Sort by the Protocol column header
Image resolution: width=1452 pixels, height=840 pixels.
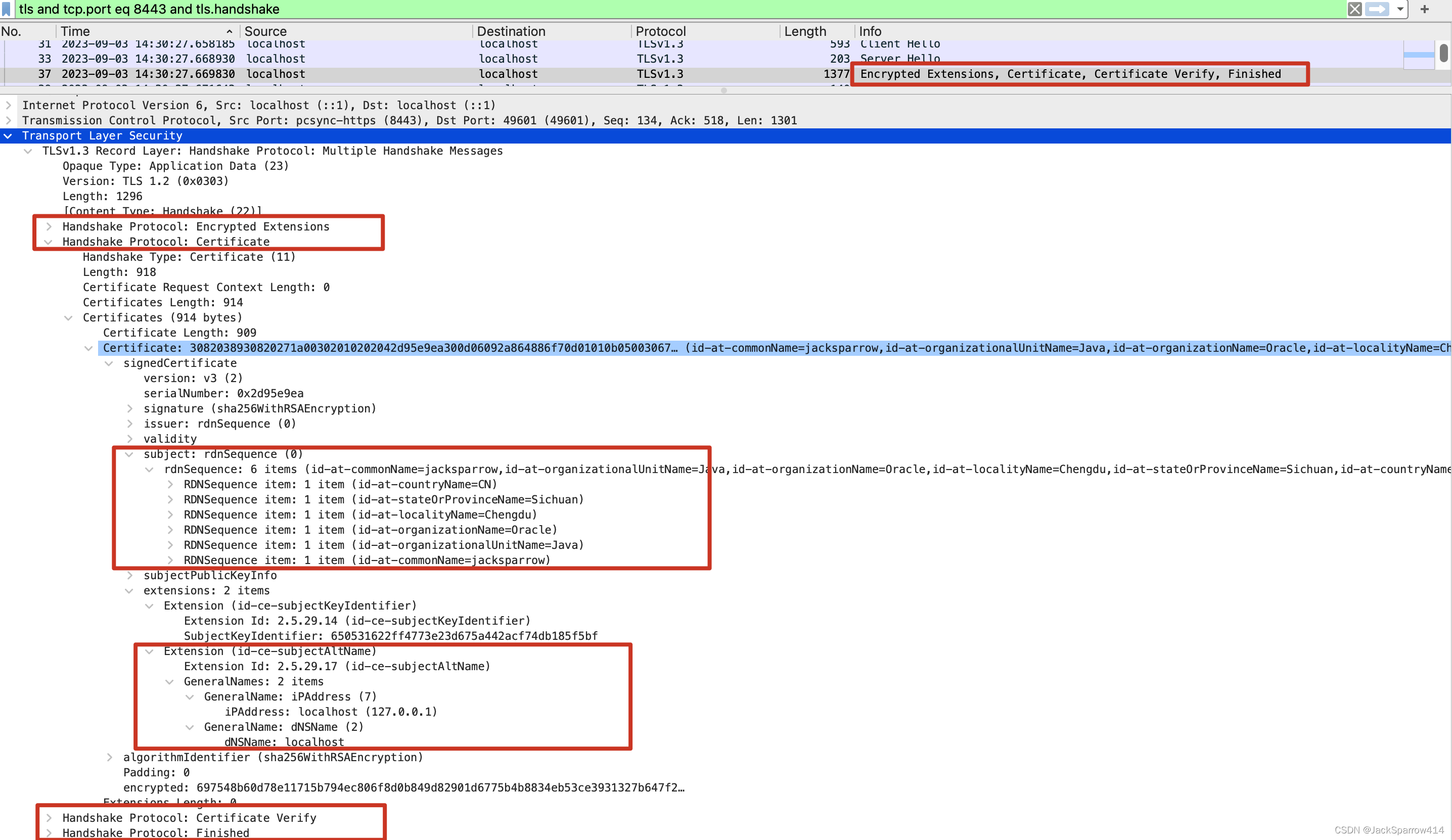click(705, 31)
